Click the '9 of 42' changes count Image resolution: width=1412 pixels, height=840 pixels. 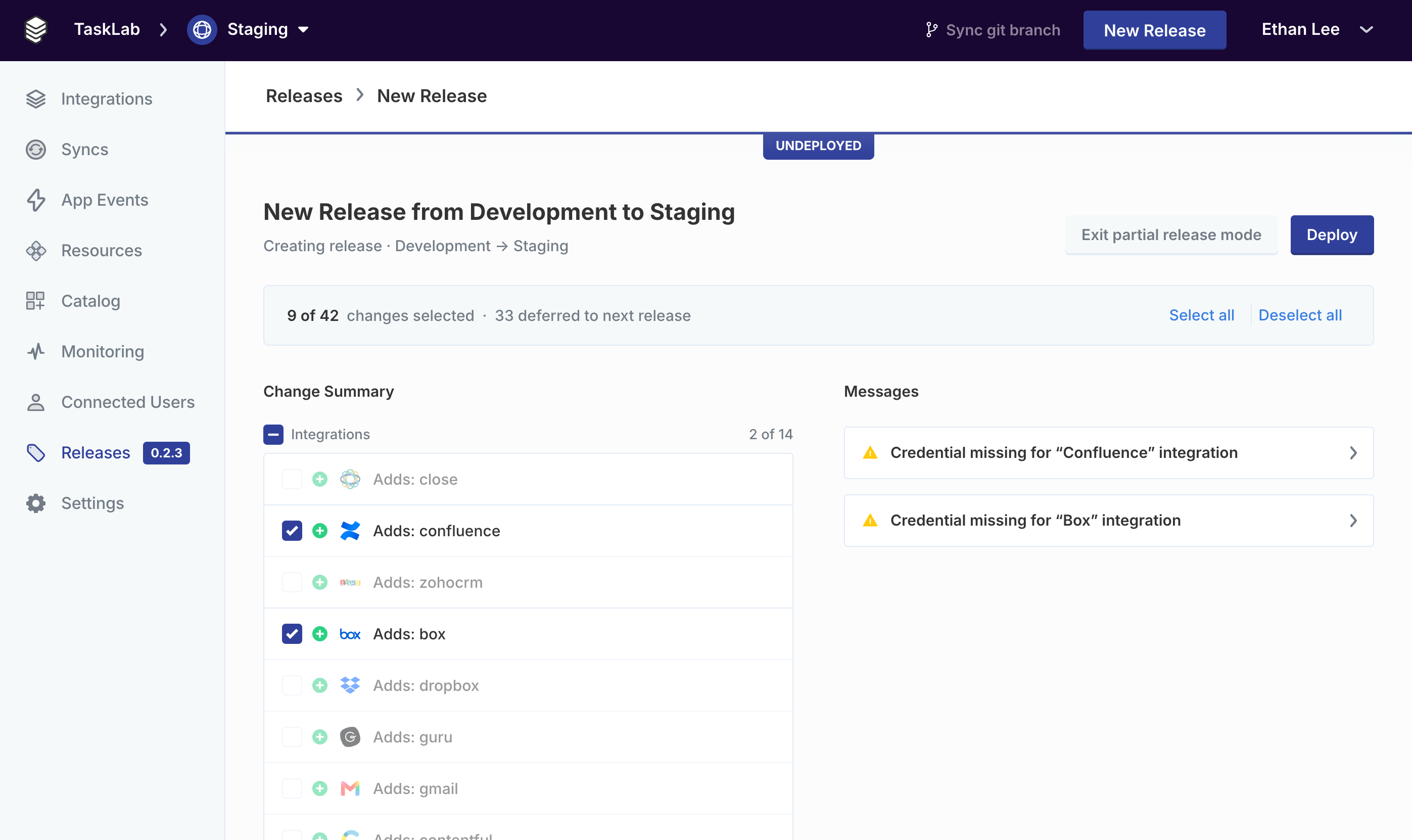coord(312,315)
